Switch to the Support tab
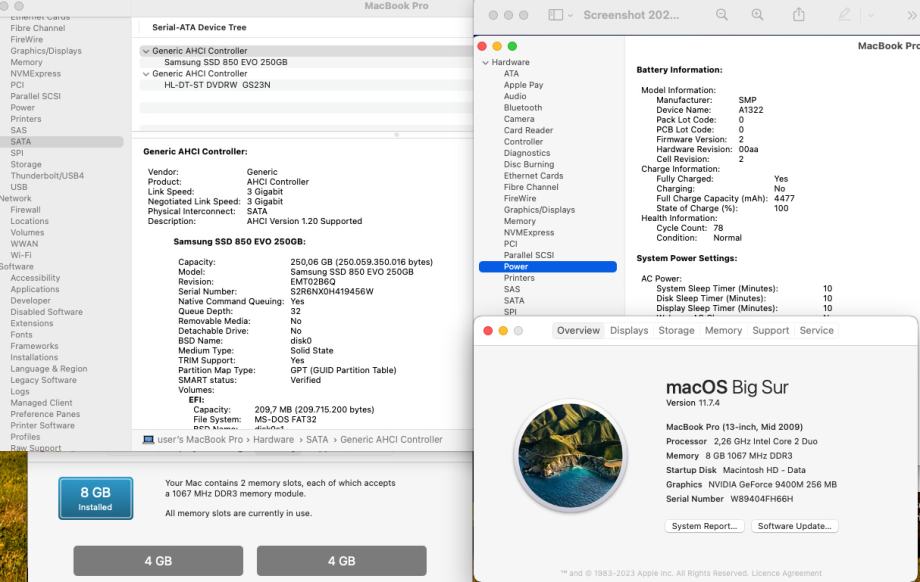Image resolution: width=920 pixels, height=582 pixels. (x=770, y=330)
